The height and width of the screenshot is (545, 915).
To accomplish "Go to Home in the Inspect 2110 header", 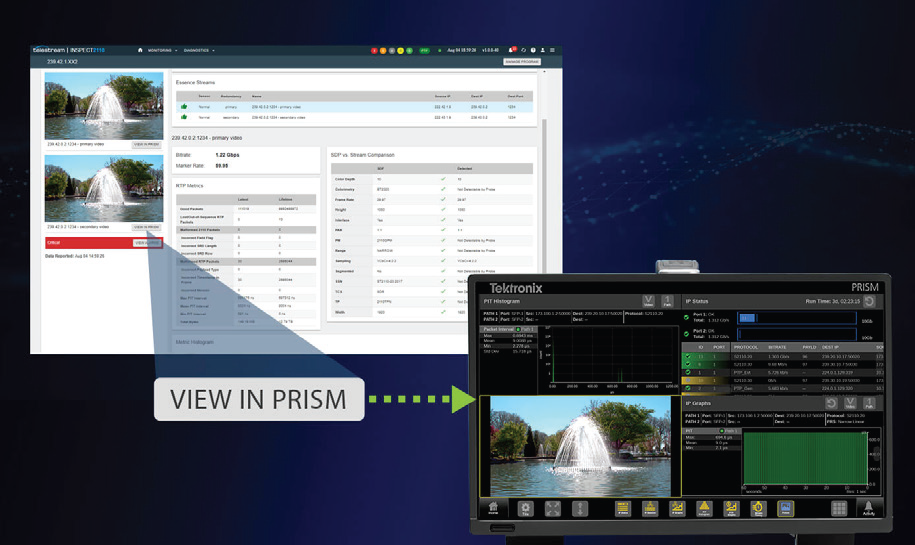I will 140,50.
